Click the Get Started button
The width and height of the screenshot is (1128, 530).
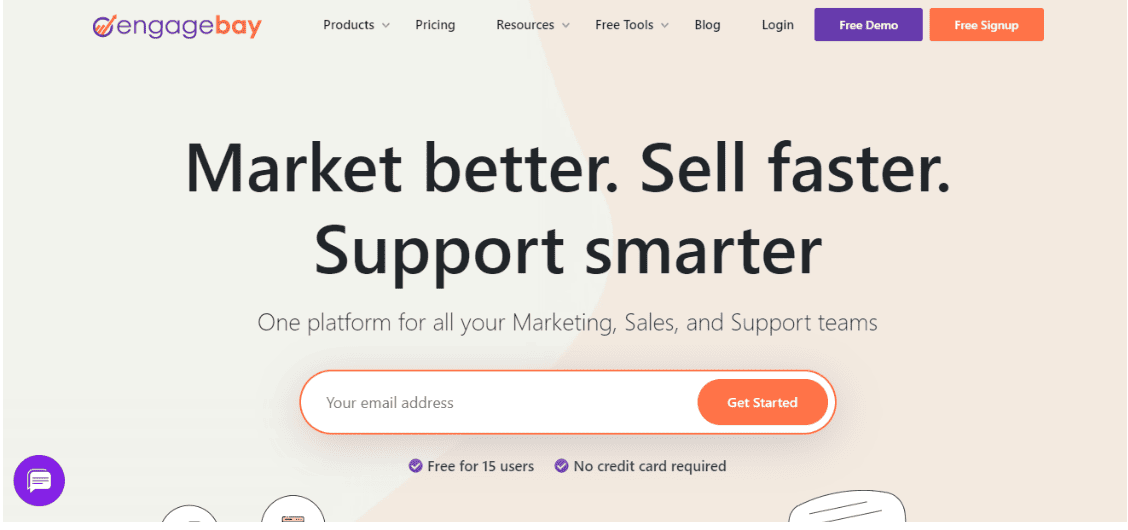point(763,403)
